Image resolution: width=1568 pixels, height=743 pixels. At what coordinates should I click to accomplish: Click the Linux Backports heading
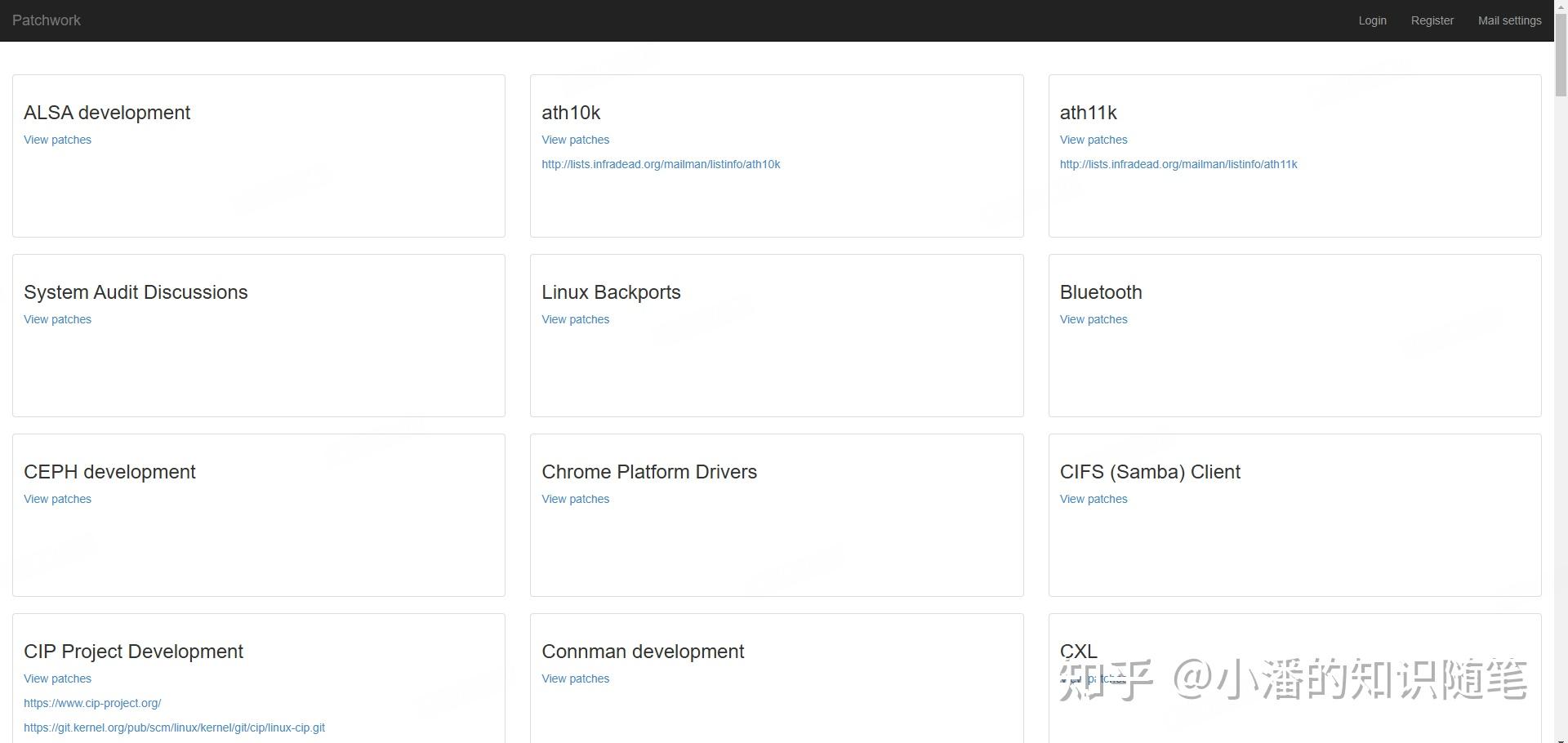(x=611, y=292)
